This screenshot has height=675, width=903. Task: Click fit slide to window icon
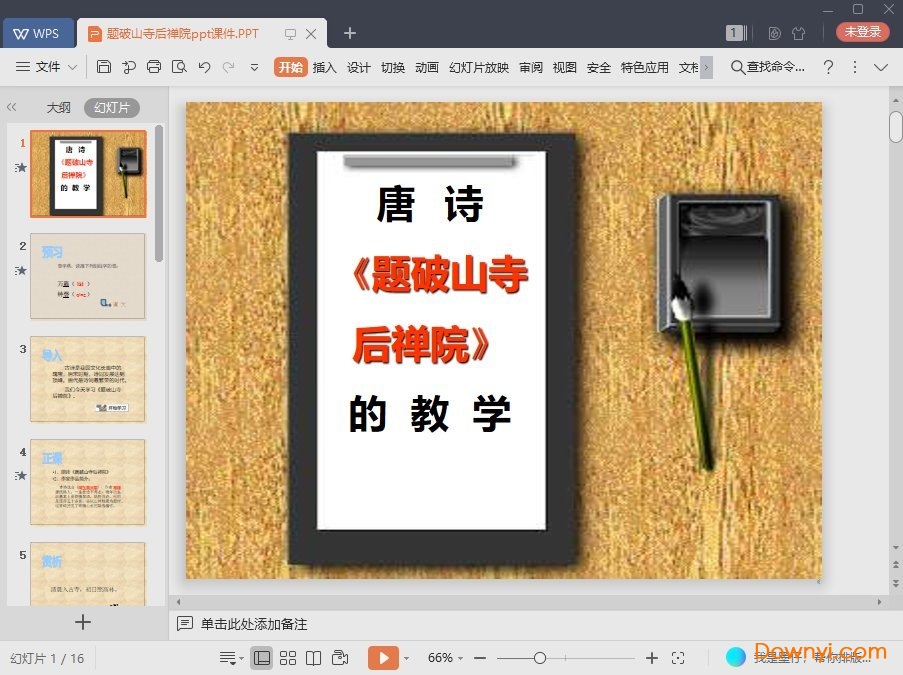678,658
